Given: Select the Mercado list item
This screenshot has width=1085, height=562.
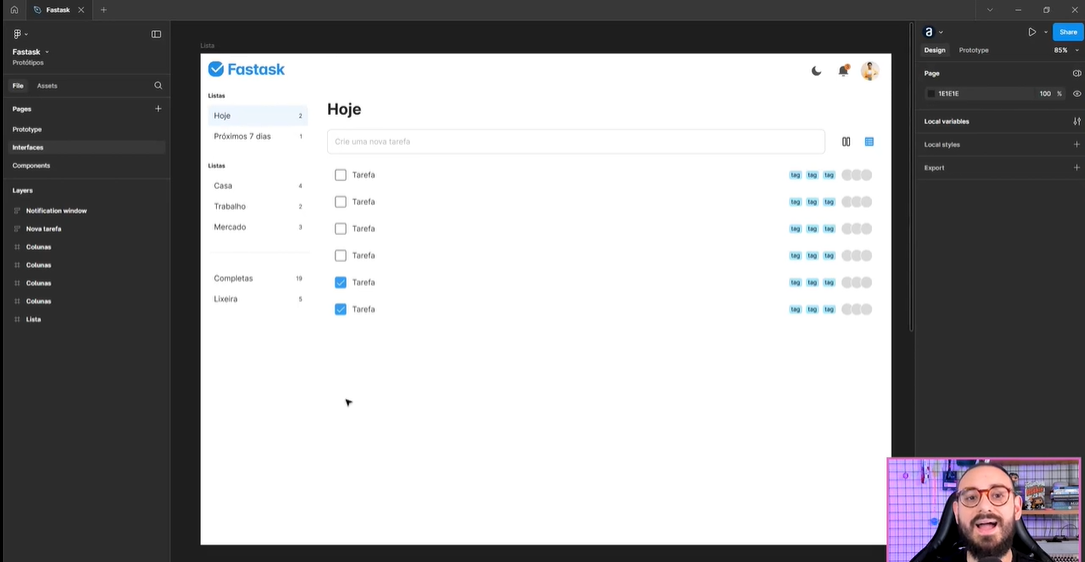Looking at the screenshot, I should tap(257, 227).
